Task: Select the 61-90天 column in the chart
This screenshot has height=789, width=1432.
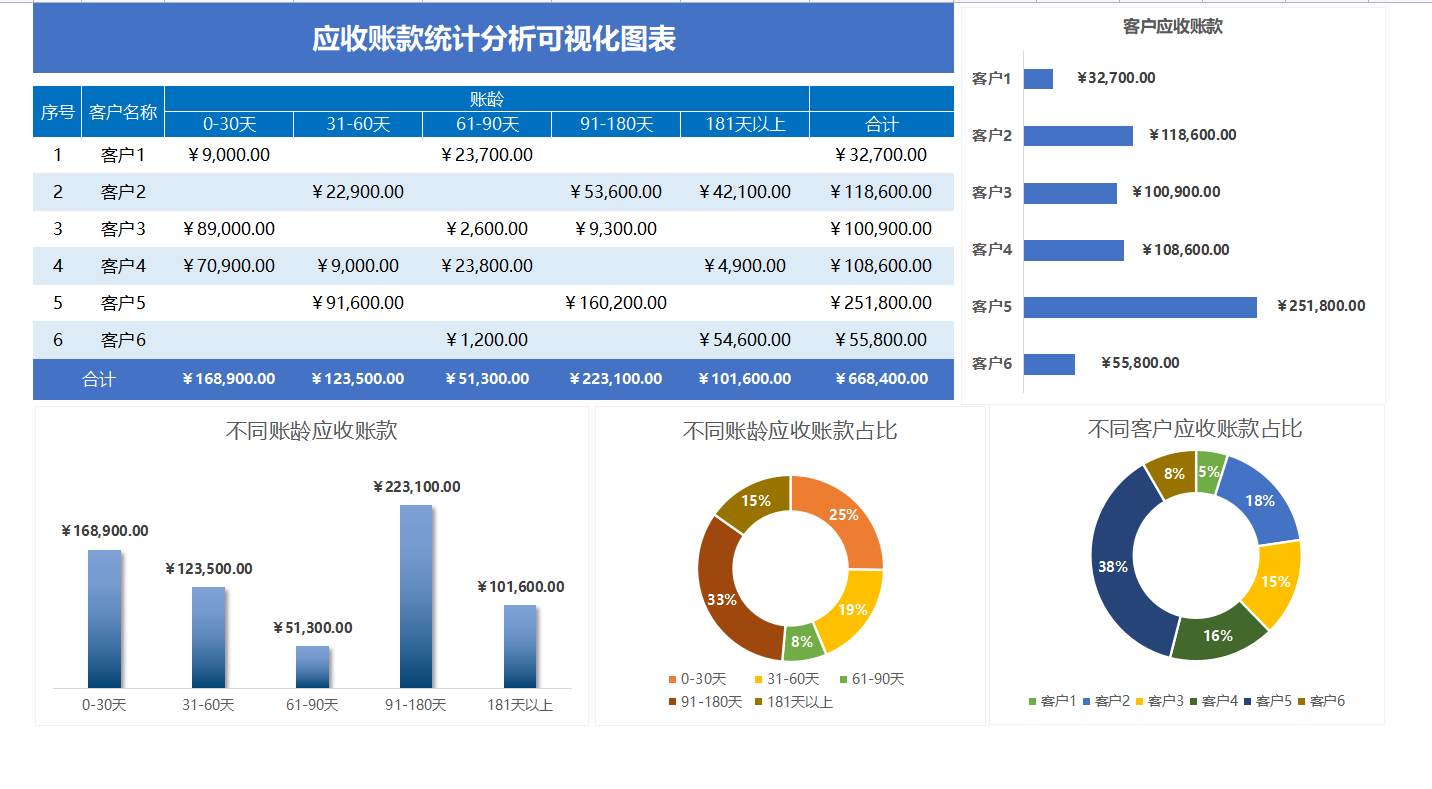Action: pyautogui.click(x=312, y=665)
